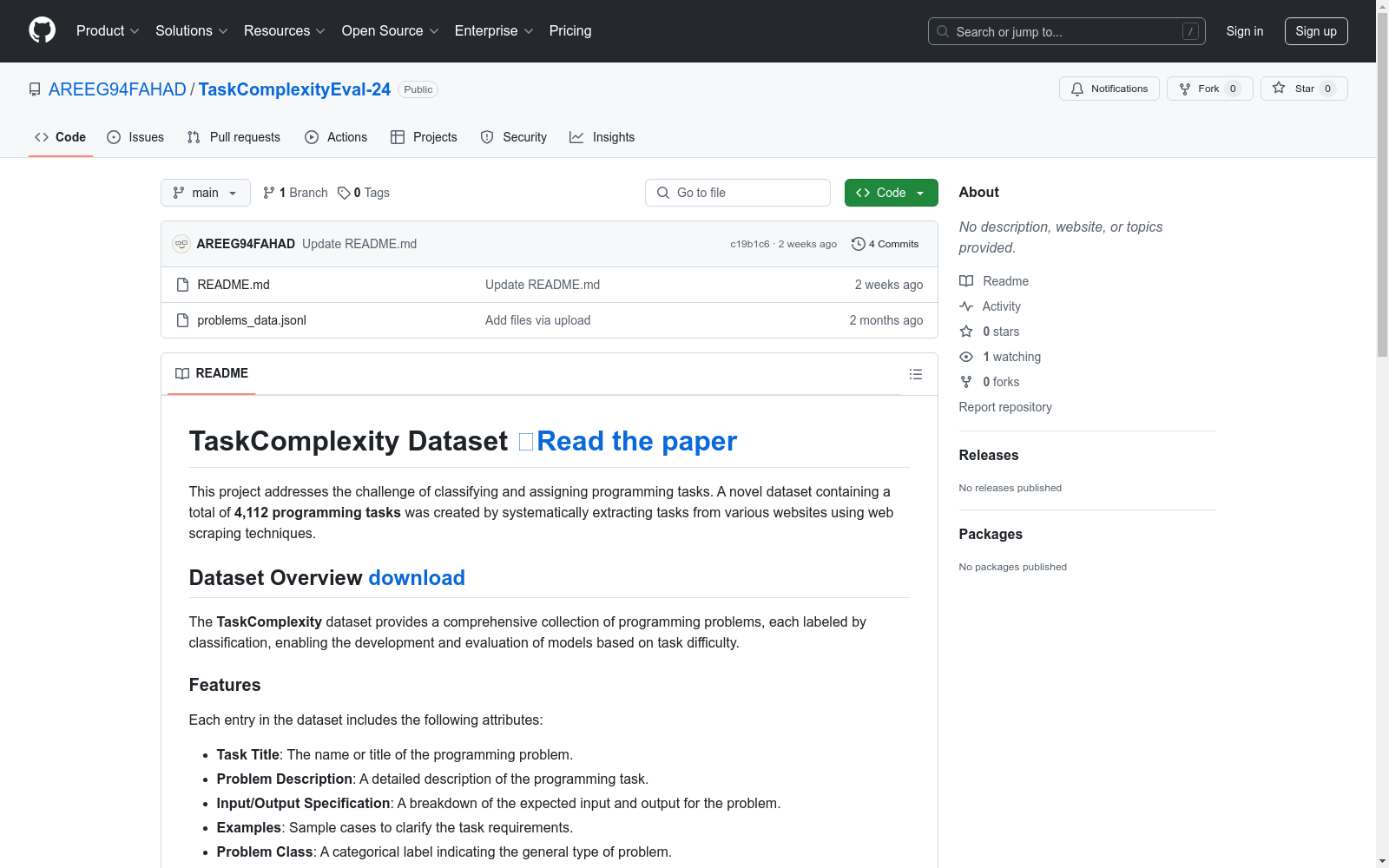Open the Packages heading link
This screenshot has width=1389, height=868.
click(x=991, y=534)
